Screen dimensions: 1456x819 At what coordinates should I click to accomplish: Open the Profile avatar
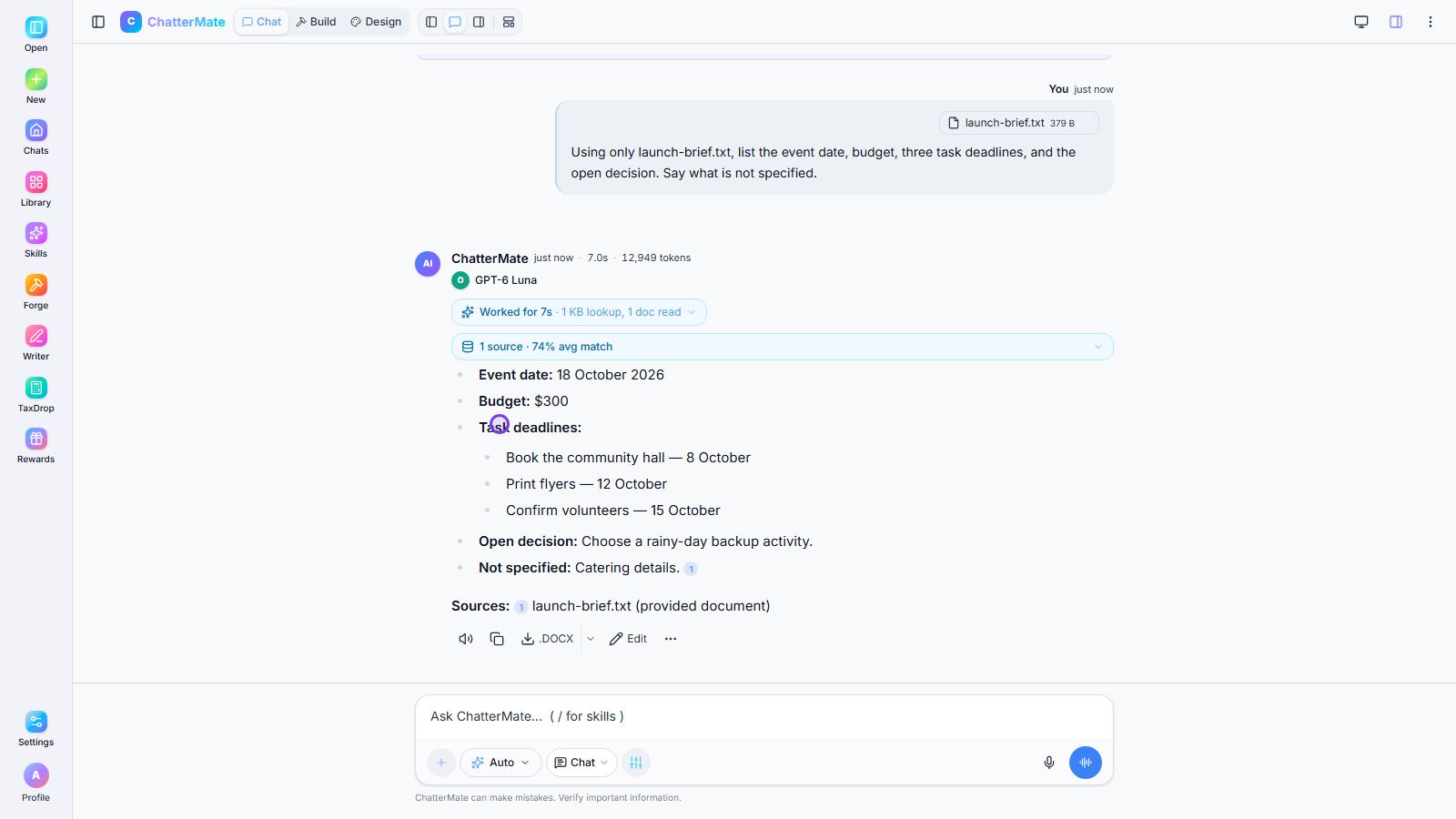pyautogui.click(x=35, y=783)
